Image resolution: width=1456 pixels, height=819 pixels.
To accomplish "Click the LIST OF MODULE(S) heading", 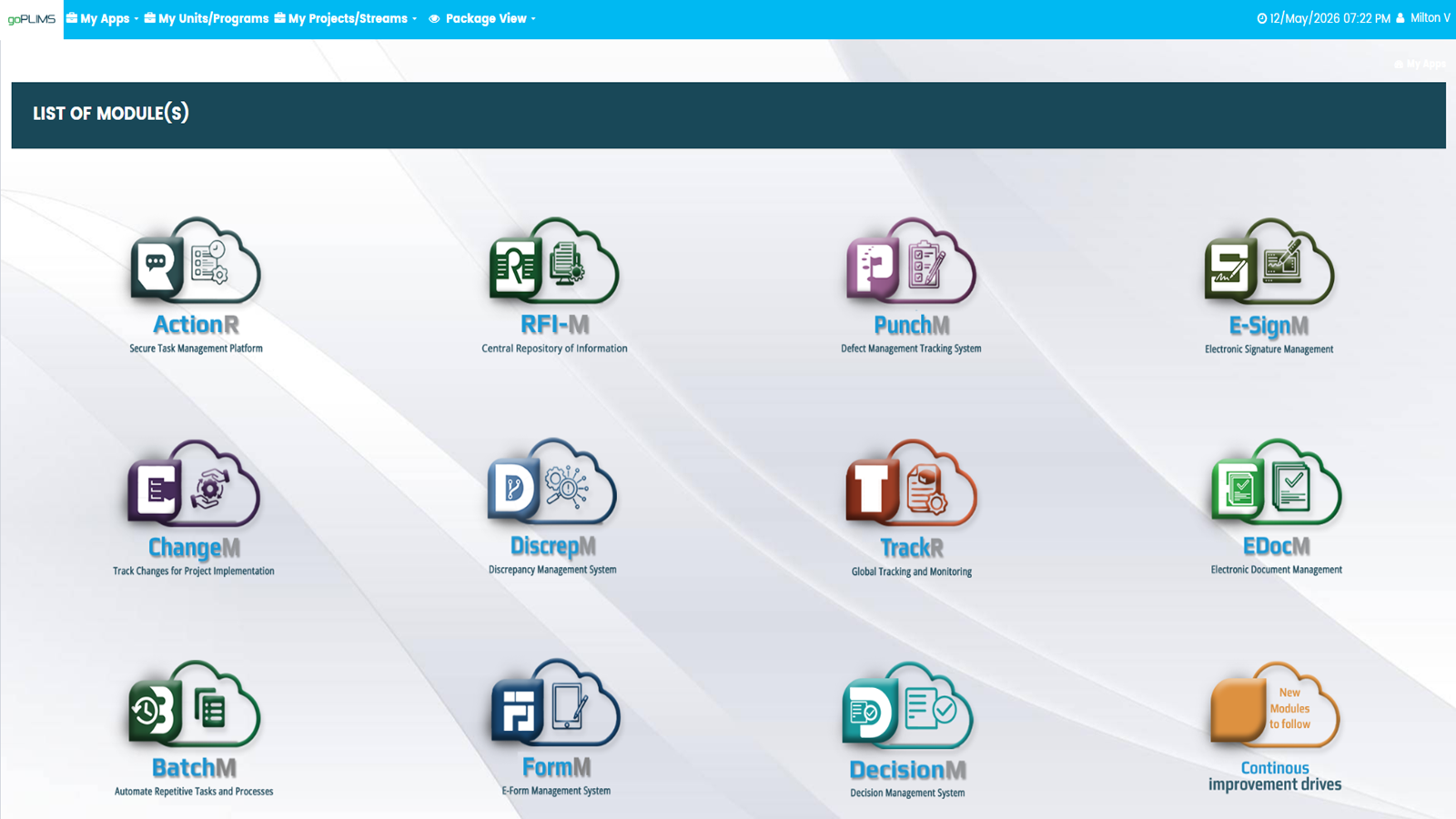I will 111,114.
